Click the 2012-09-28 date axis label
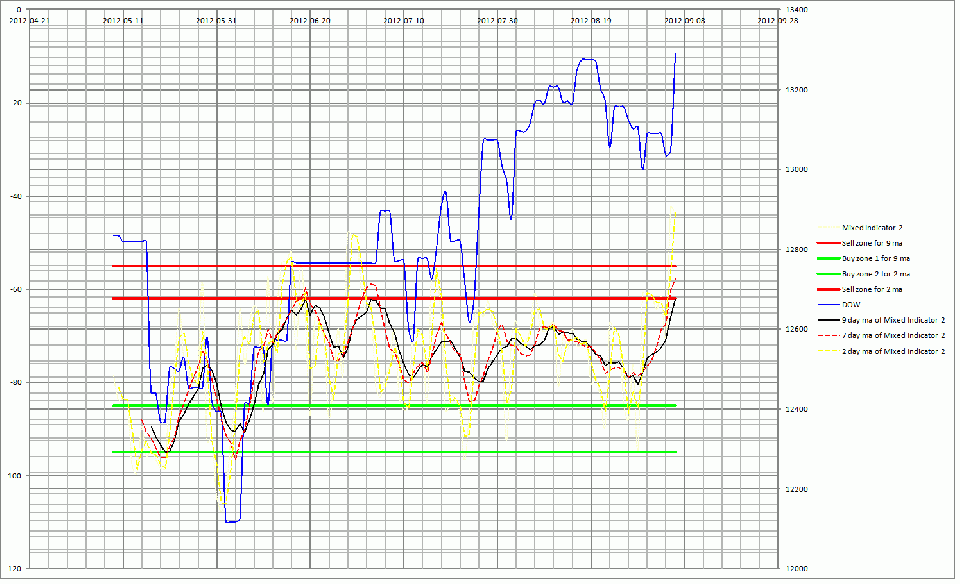Screen dimensions: 960x584 778,20
